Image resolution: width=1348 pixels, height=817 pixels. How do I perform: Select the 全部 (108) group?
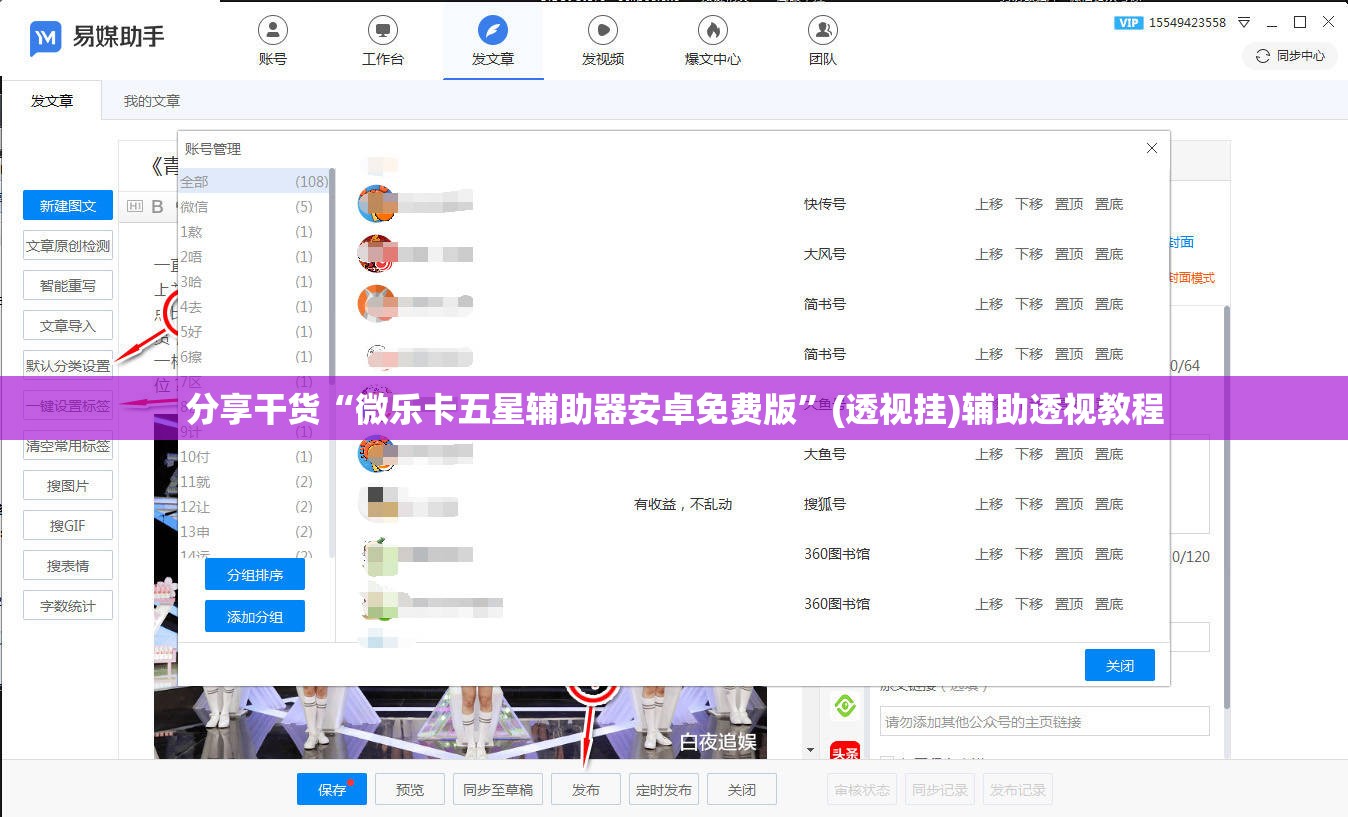tap(254, 181)
